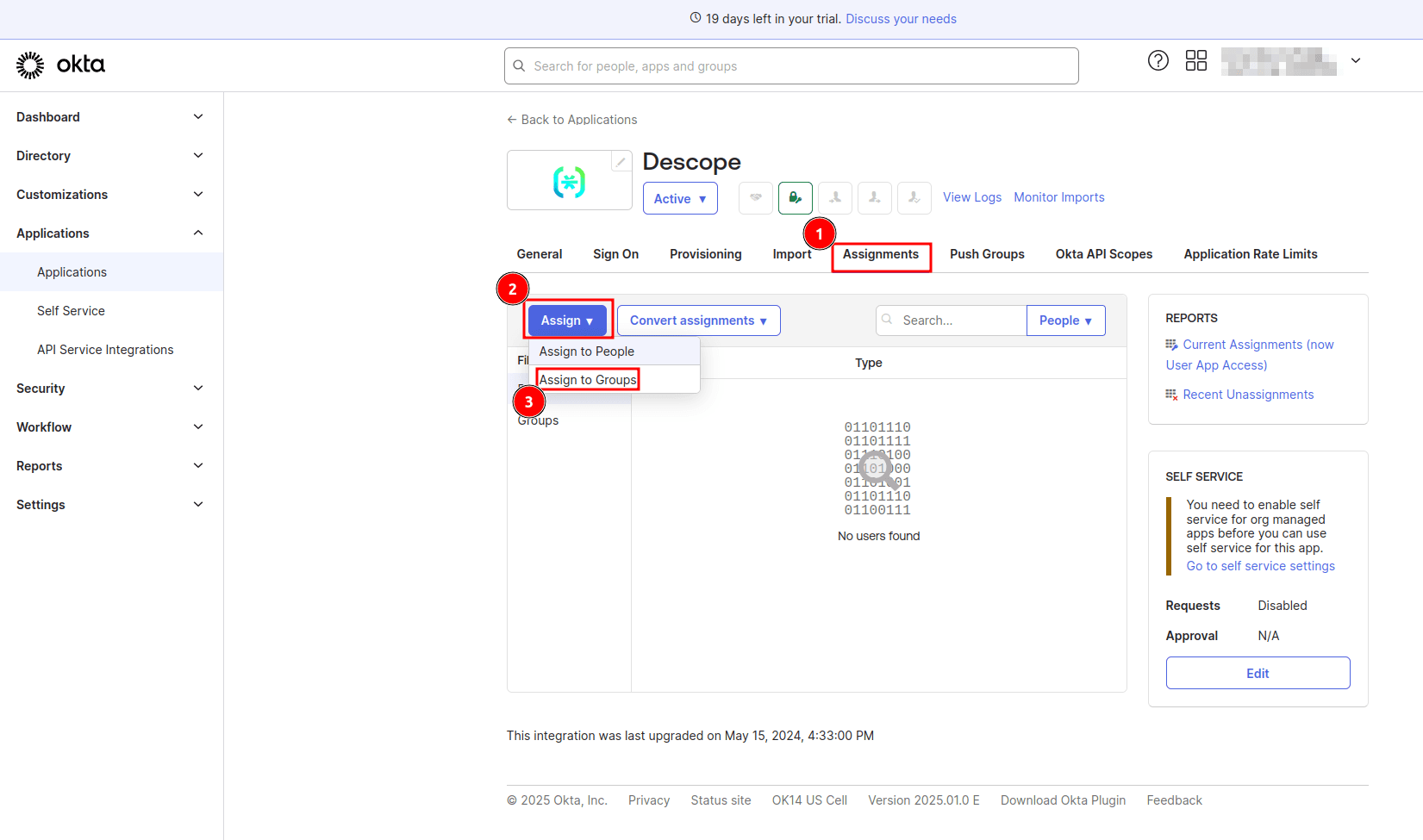Click the Descope app logo image

coord(569,182)
